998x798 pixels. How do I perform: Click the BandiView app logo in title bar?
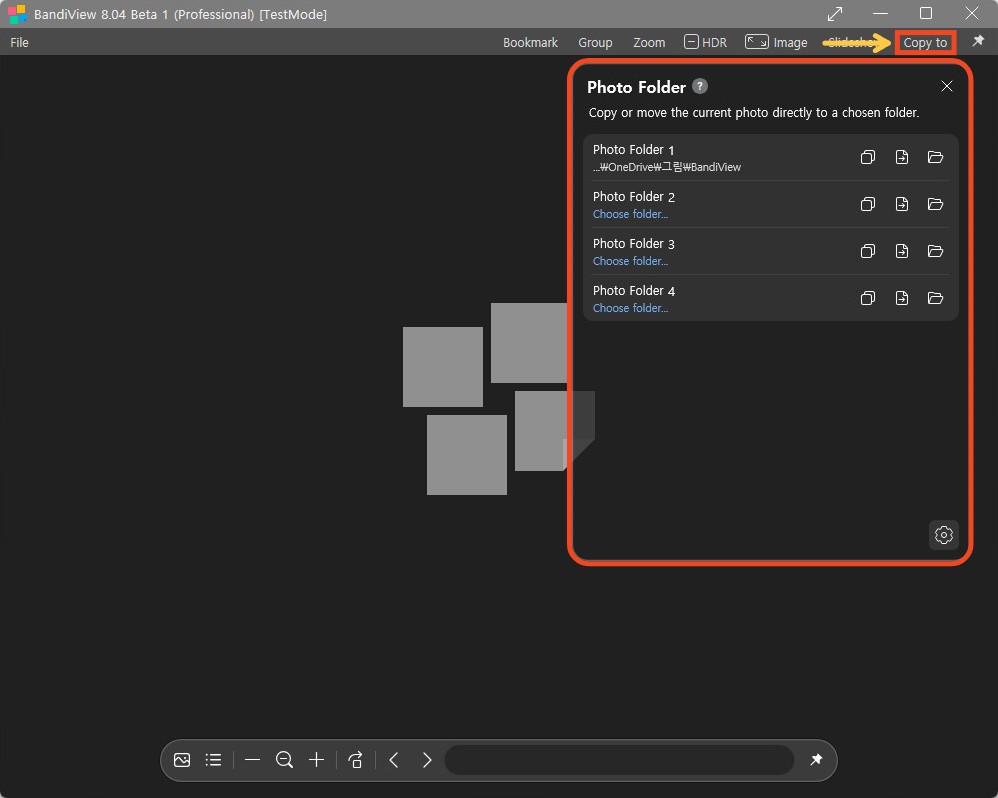click(x=17, y=14)
